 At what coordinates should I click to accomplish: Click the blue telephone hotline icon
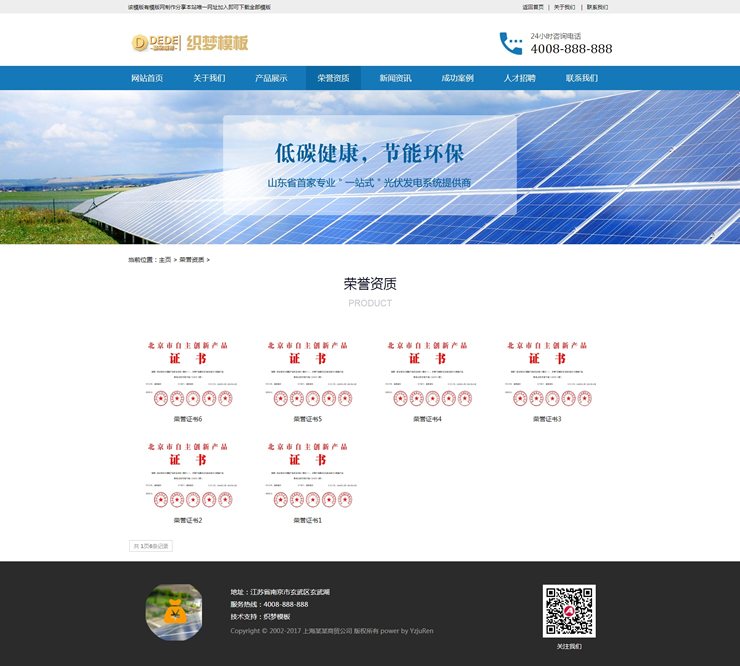click(511, 43)
